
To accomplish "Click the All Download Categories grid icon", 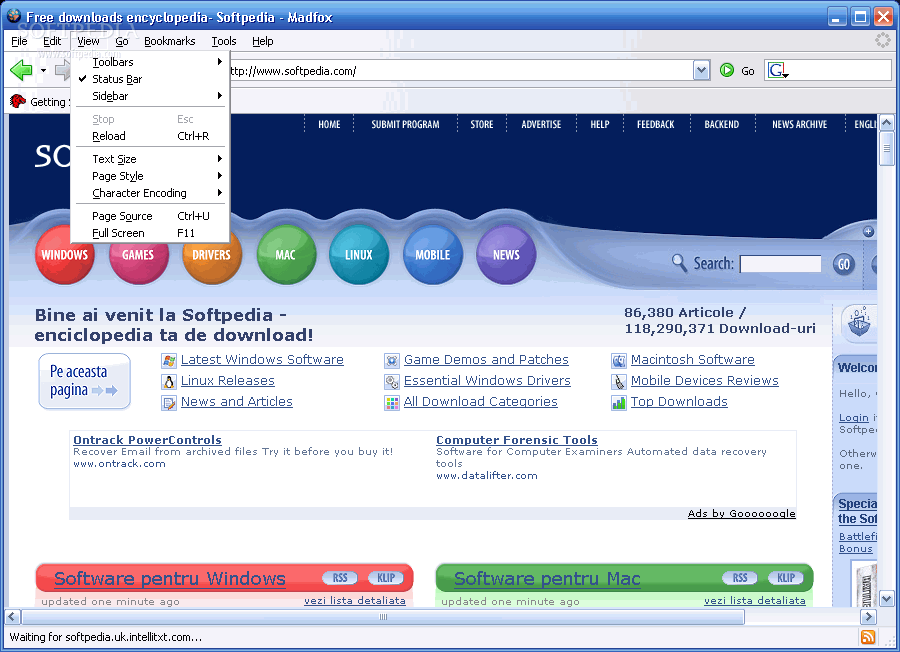I will pyautogui.click(x=392, y=403).
